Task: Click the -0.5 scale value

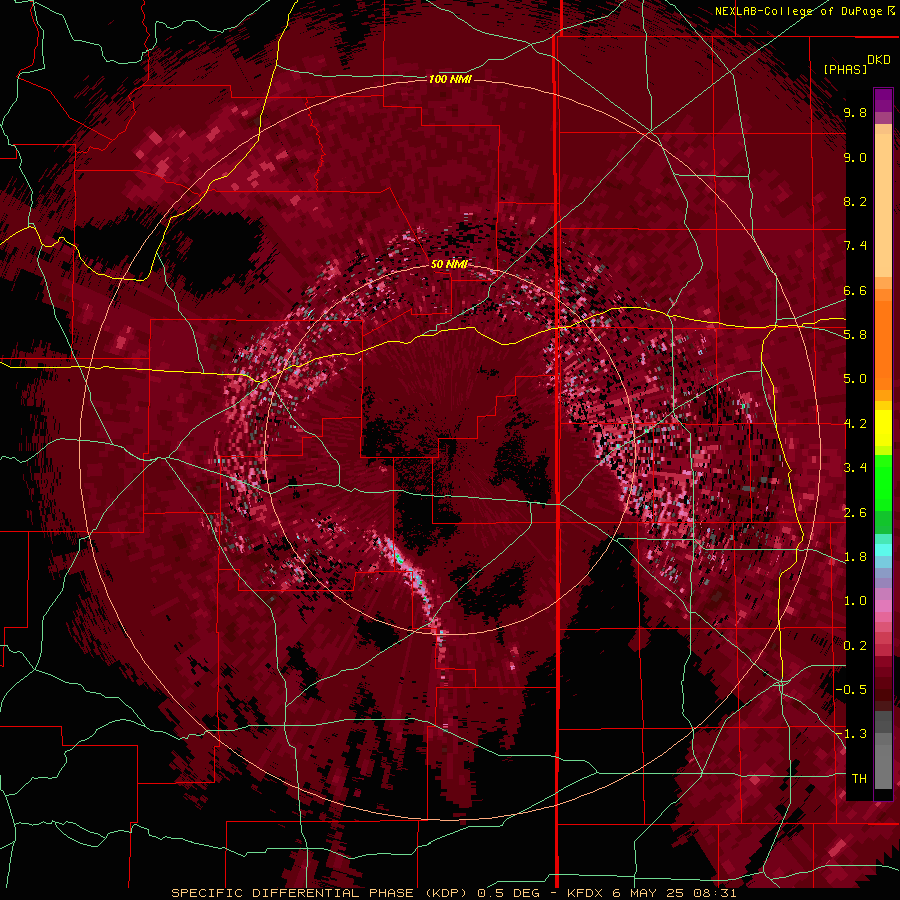Action: (851, 690)
